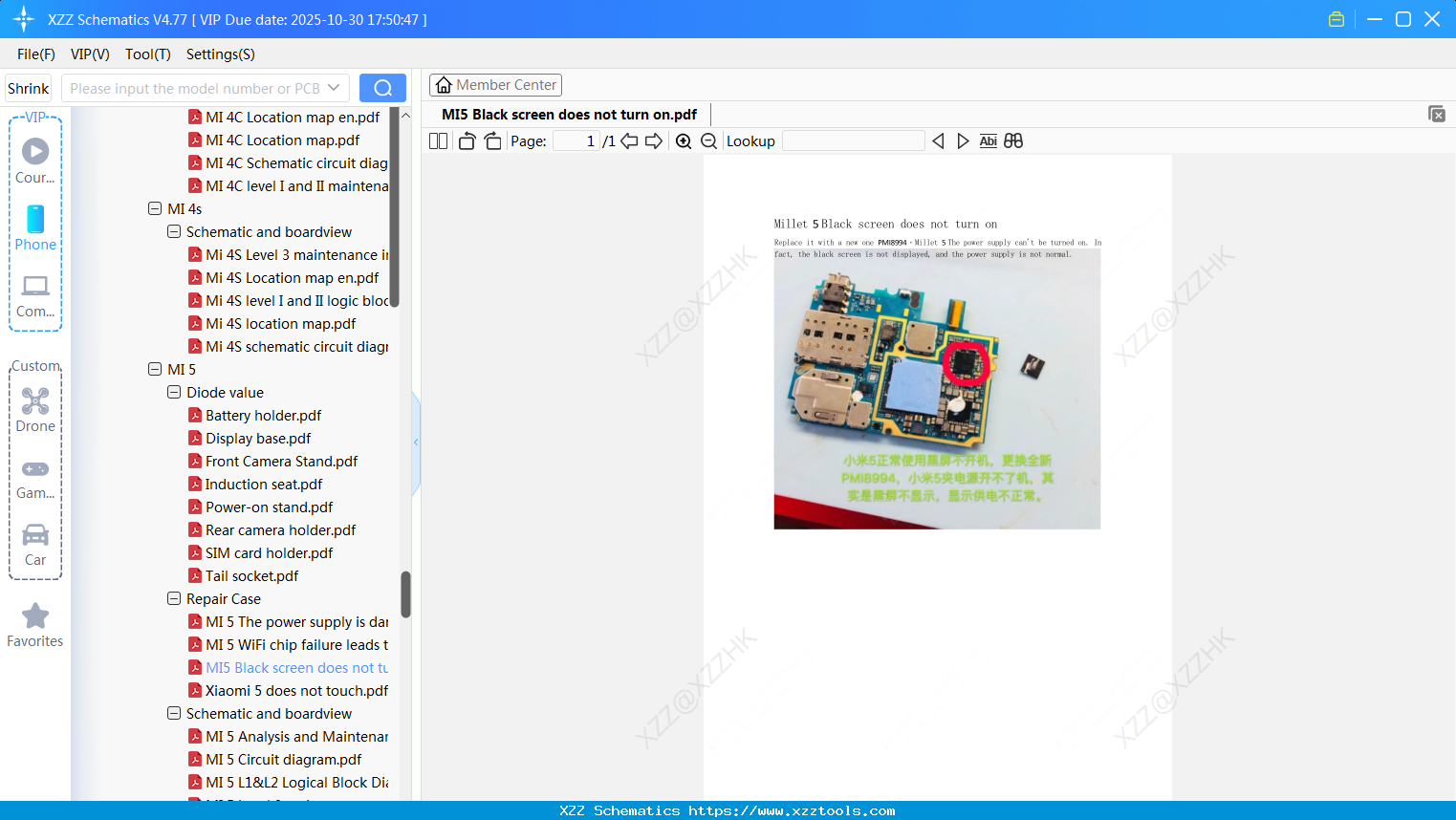
Task: Open the Game console category
Action: click(35, 478)
